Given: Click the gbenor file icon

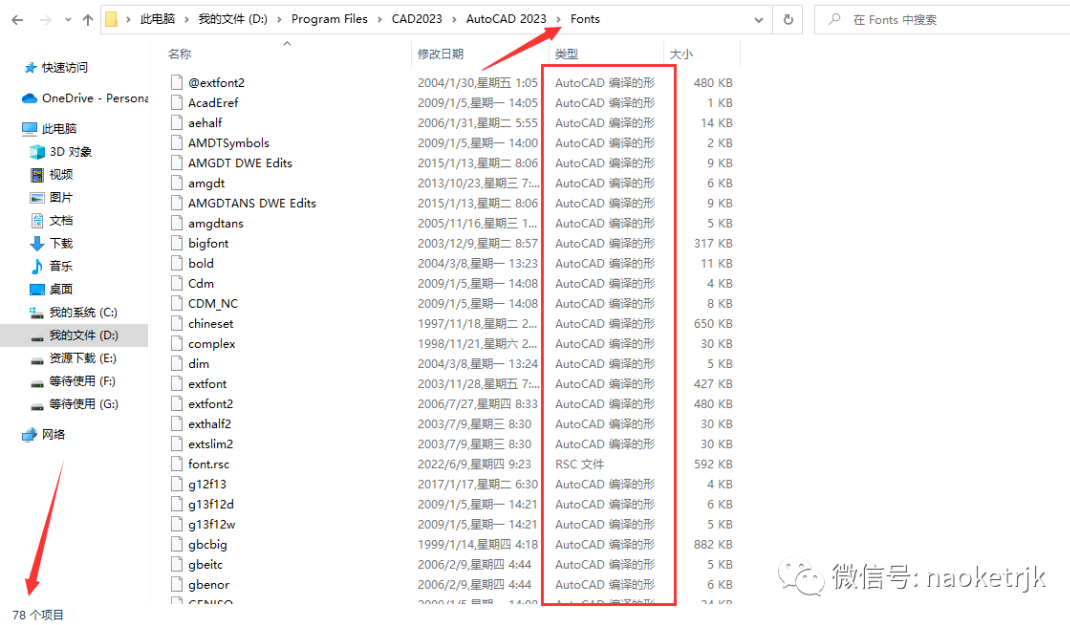Looking at the screenshot, I should coord(177,585).
